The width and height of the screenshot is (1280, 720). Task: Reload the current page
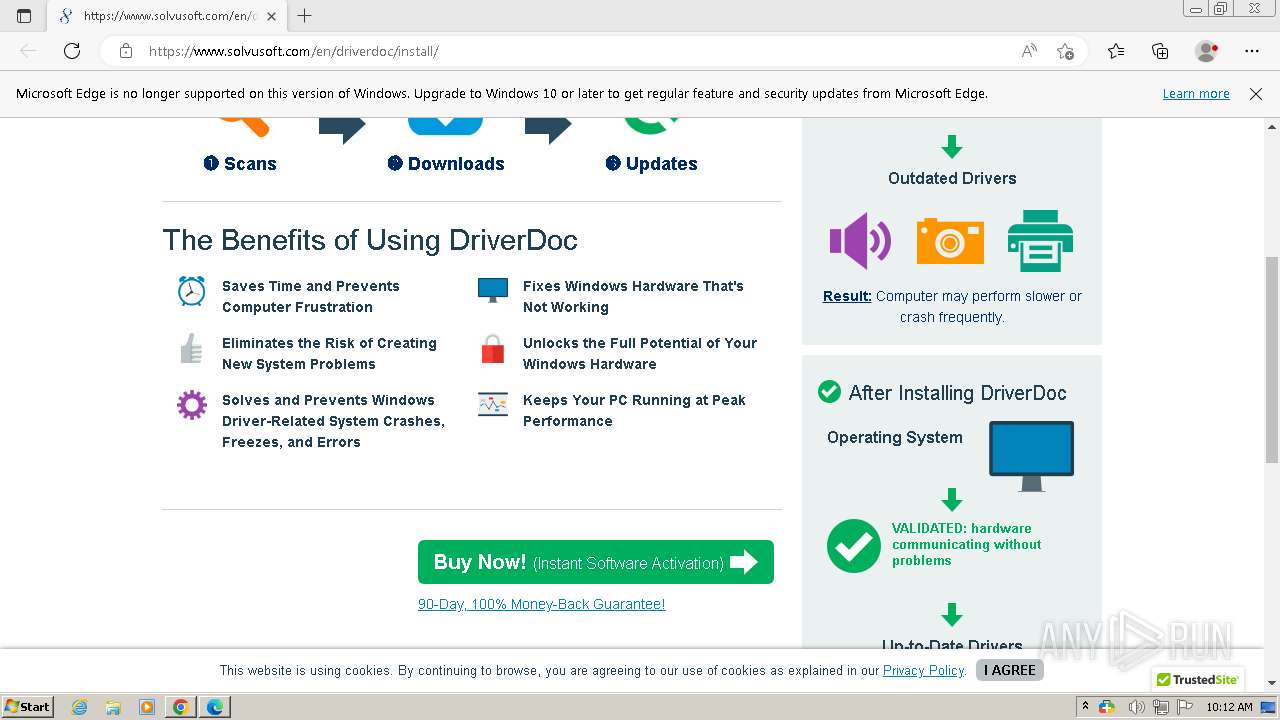pos(72,51)
